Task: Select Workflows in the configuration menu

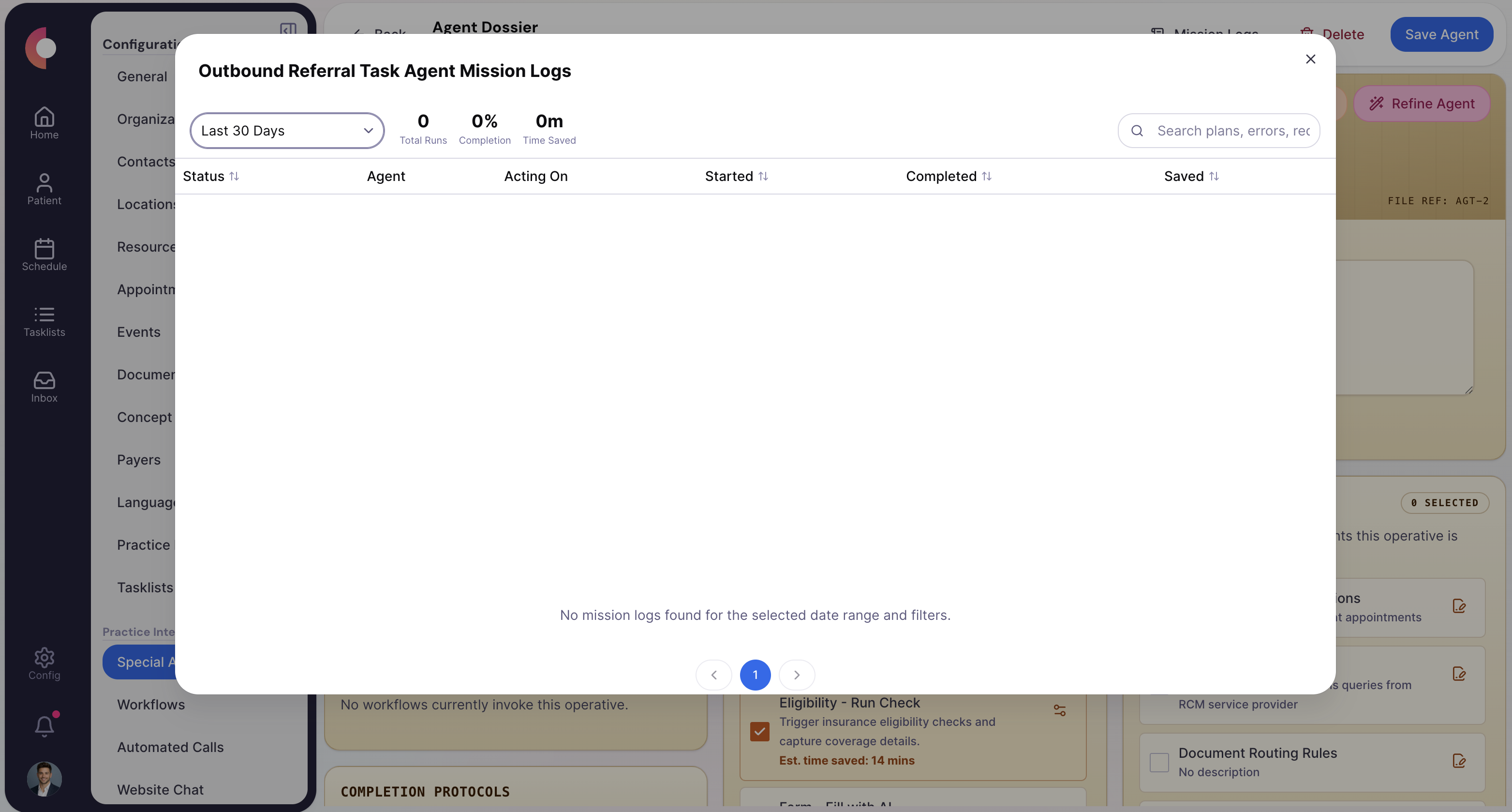Action: [150, 705]
